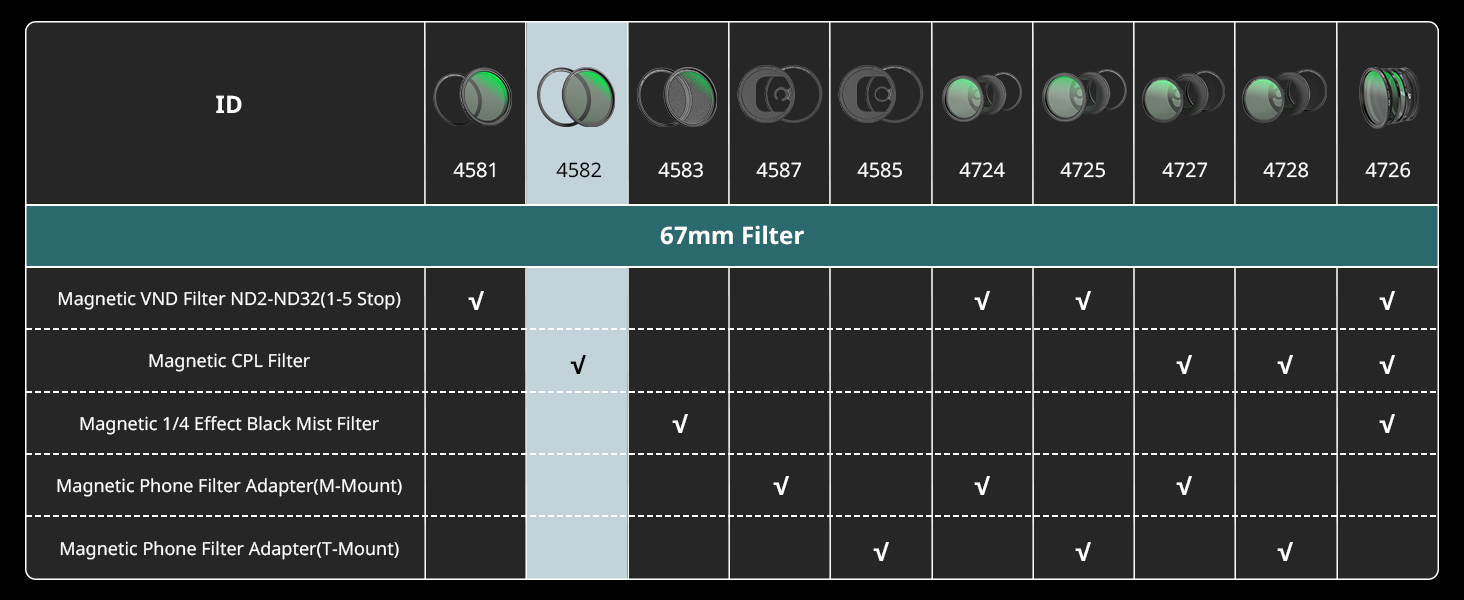Select Magnetic 1/4 Effect Black Mist Filter label

tap(229, 424)
